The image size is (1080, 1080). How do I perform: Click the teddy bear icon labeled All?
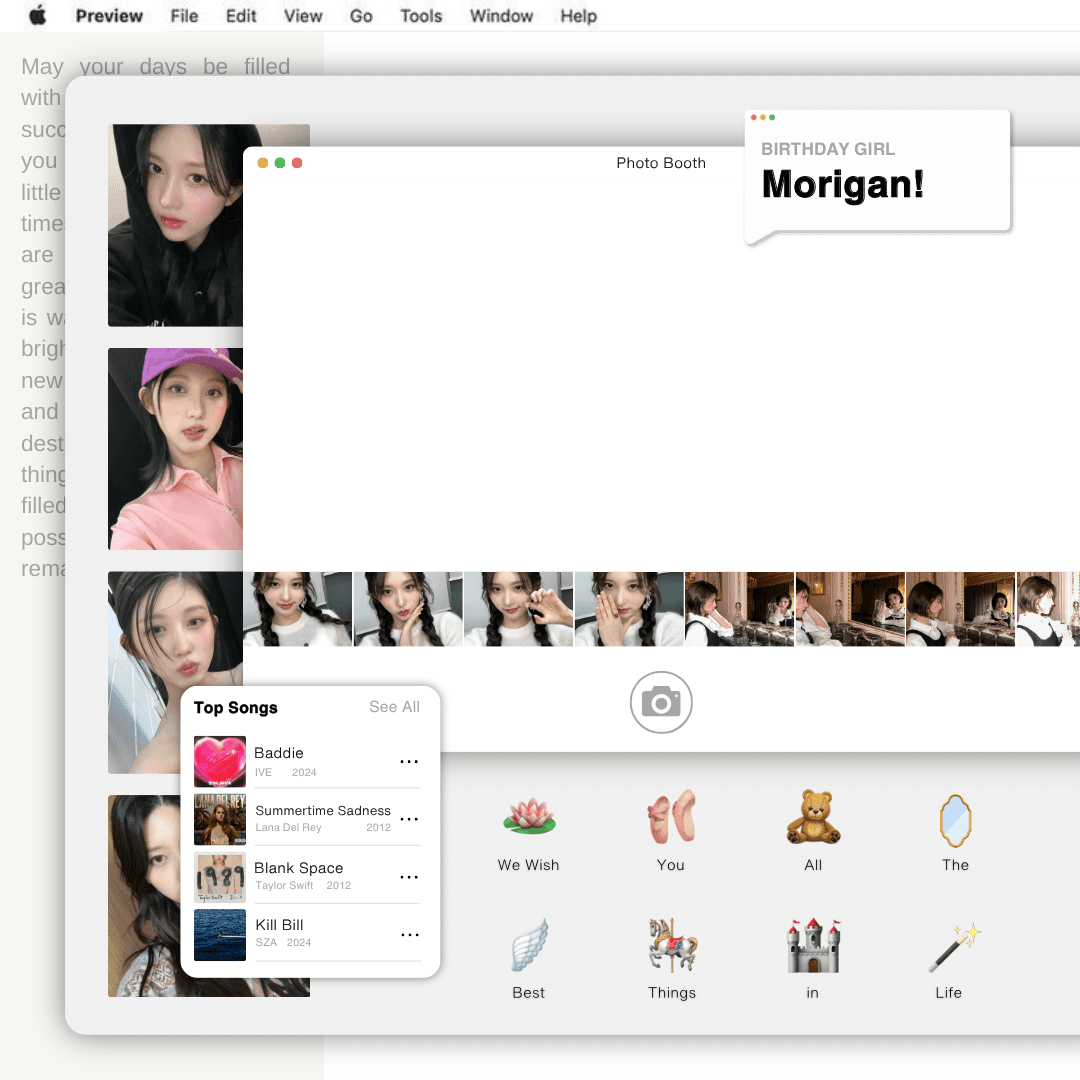813,817
